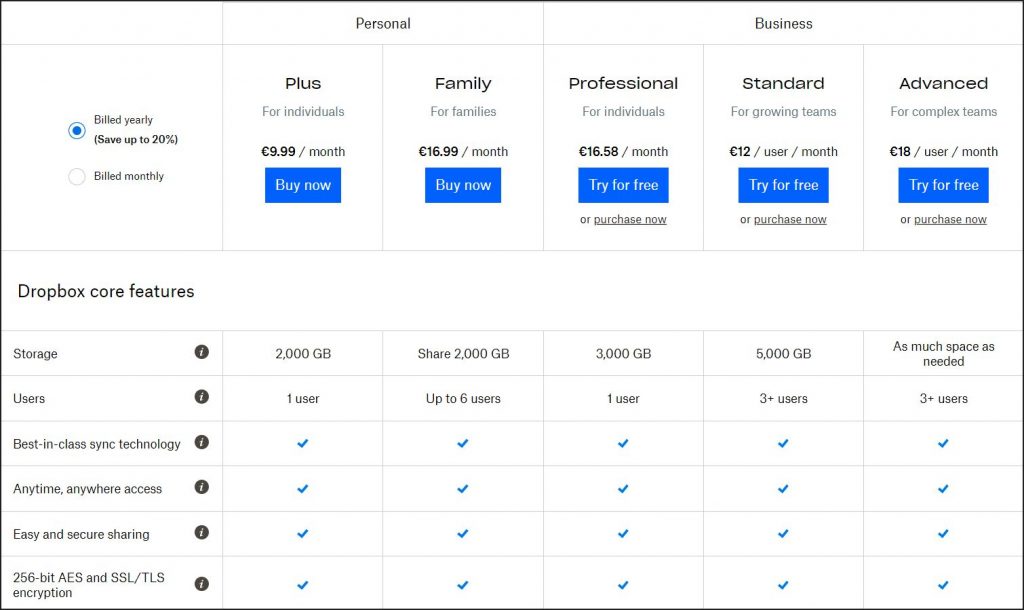This screenshot has height=610, width=1024.
Task: Open info icon for Users row
Action: tap(202, 397)
